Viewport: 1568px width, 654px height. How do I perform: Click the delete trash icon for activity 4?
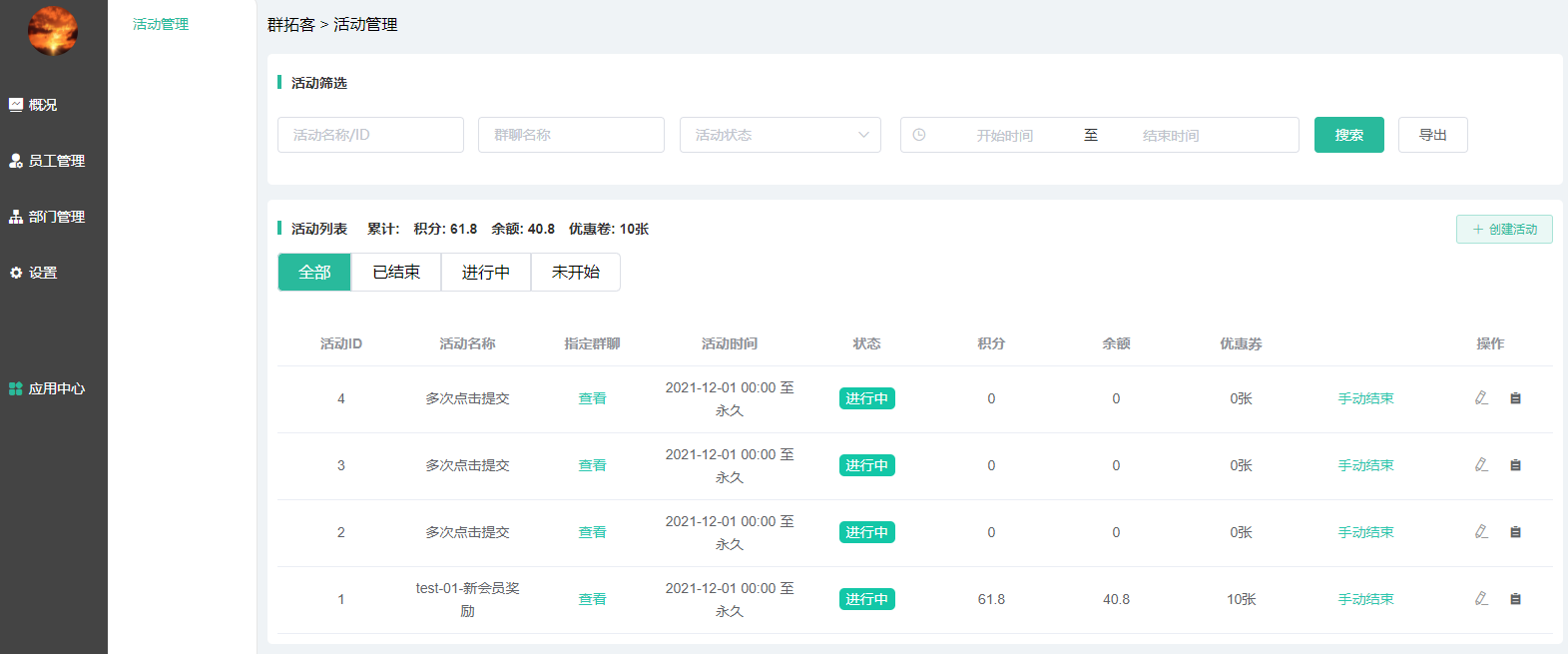pyautogui.click(x=1515, y=398)
